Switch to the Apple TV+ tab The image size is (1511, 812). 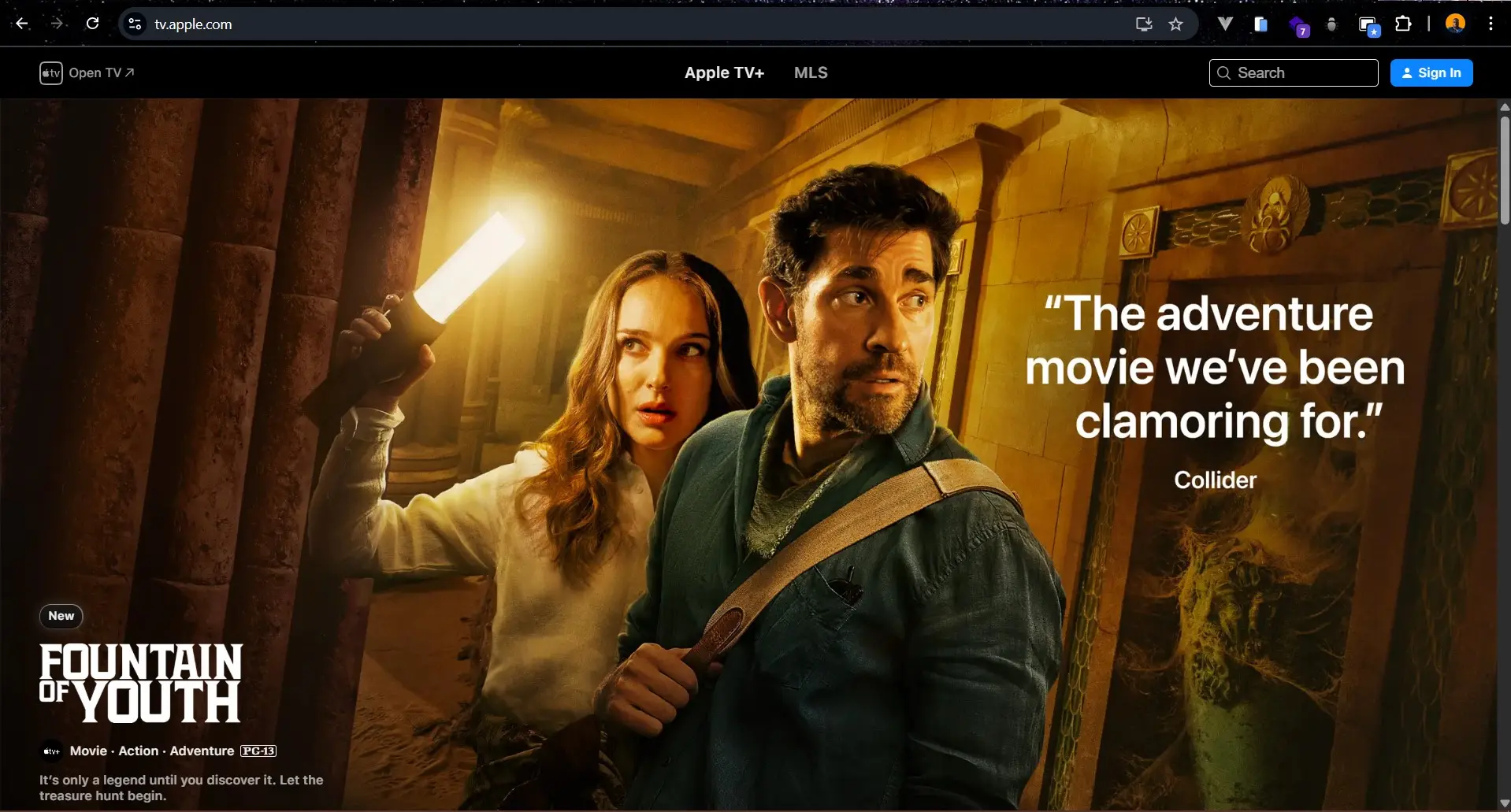[x=724, y=72]
